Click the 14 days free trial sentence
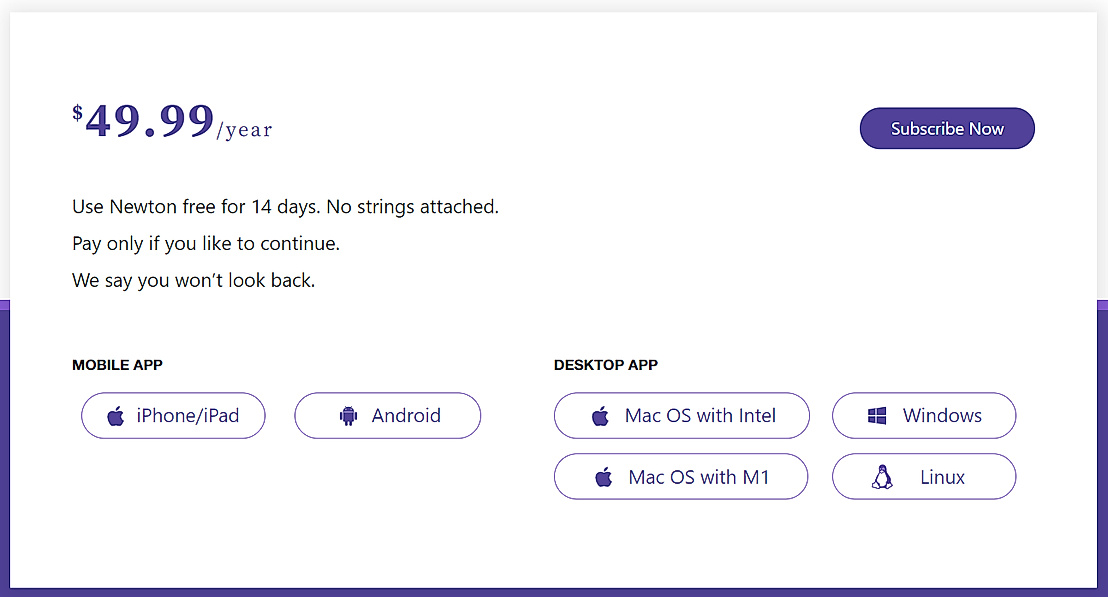This screenshot has width=1108, height=597. pyautogui.click(x=285, y=207)
